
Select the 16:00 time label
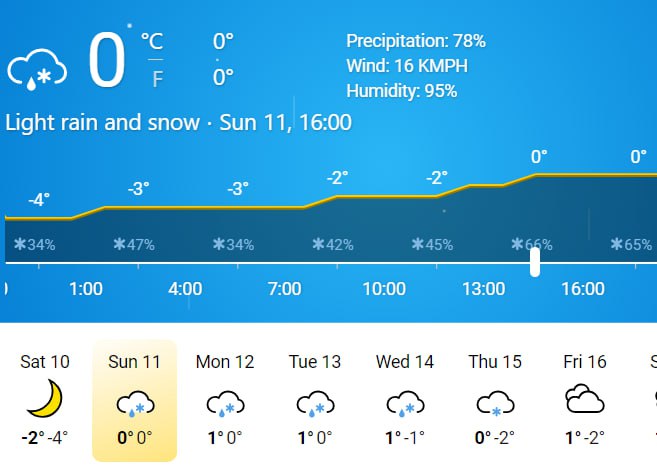pos(583,289)
